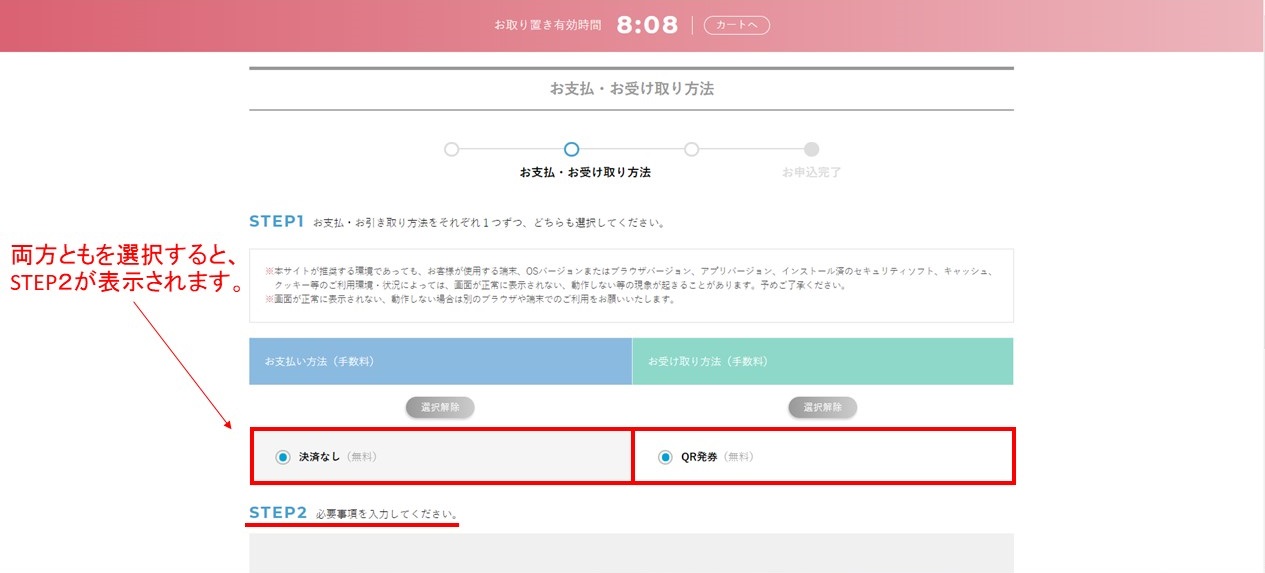
Task: Click the first step circle in progress bar
Action: (x=451, y=149)
